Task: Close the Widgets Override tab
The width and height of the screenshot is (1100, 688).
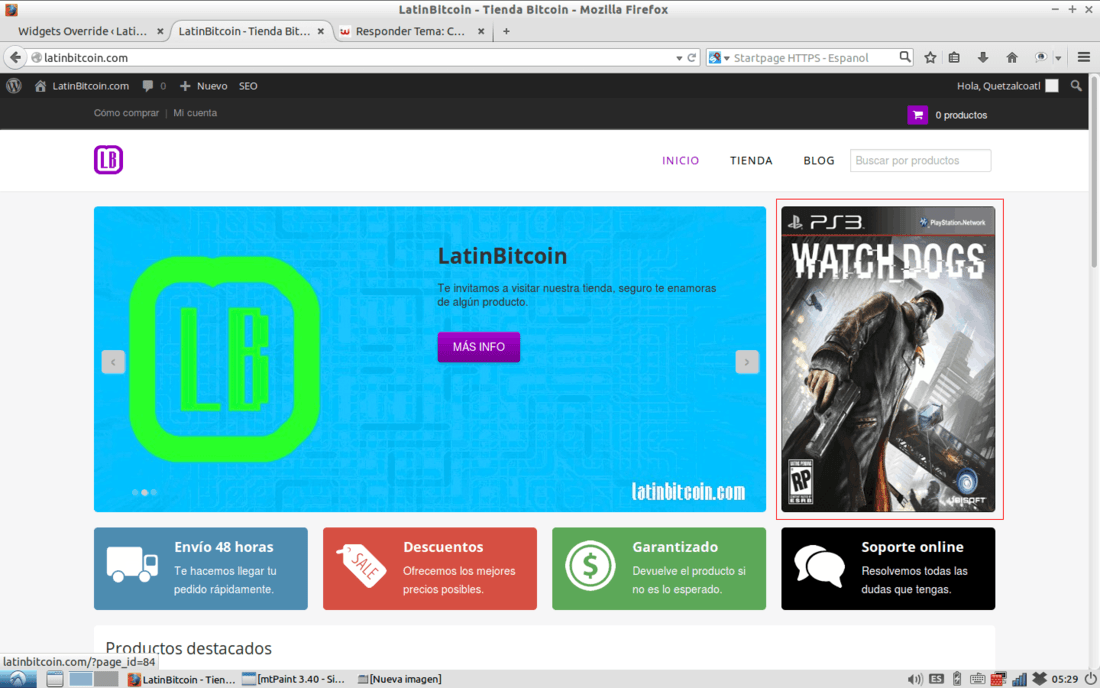Action: pyautogui.click(x=160, y=31)
